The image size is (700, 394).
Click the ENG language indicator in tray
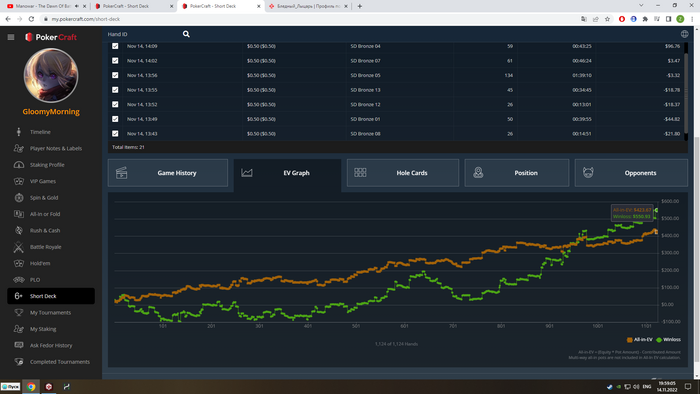[x=646, y=386]
